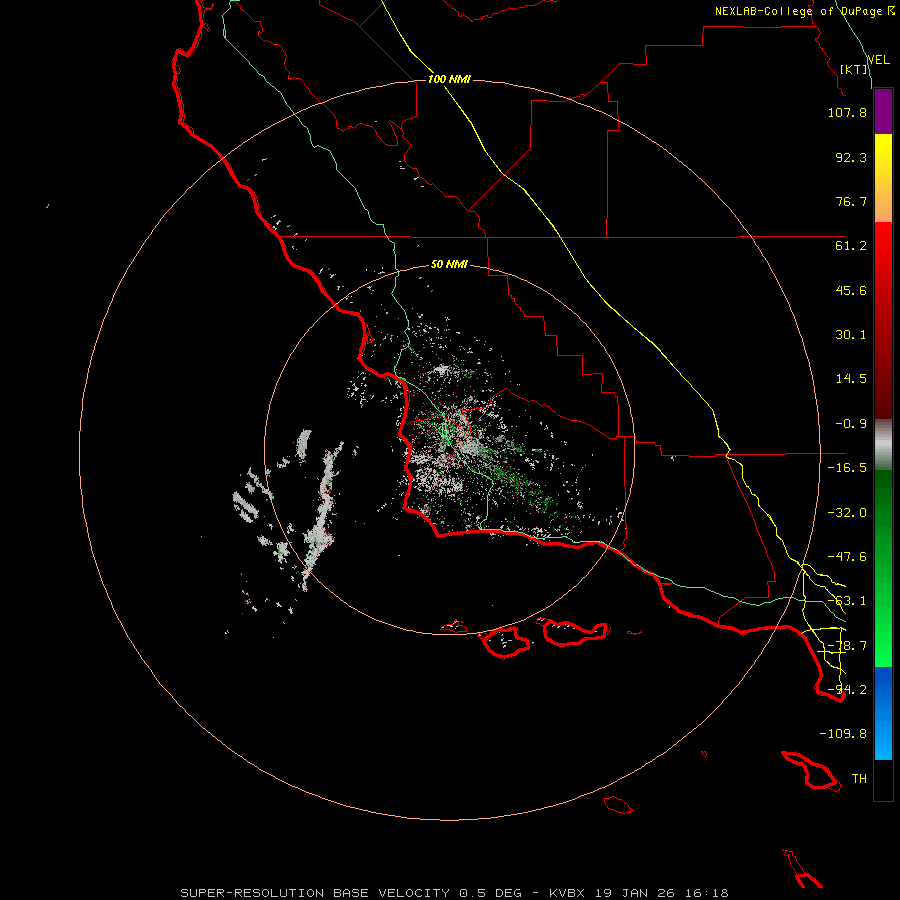Click the -63.1 velocity scale value
Screen dimensions: 900x900
847,601
